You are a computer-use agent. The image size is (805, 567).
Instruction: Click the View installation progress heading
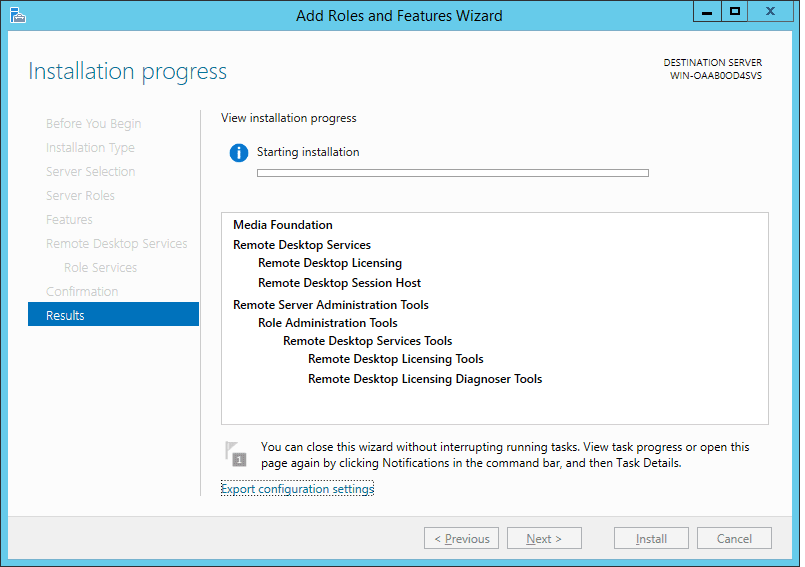click(289, 118)
